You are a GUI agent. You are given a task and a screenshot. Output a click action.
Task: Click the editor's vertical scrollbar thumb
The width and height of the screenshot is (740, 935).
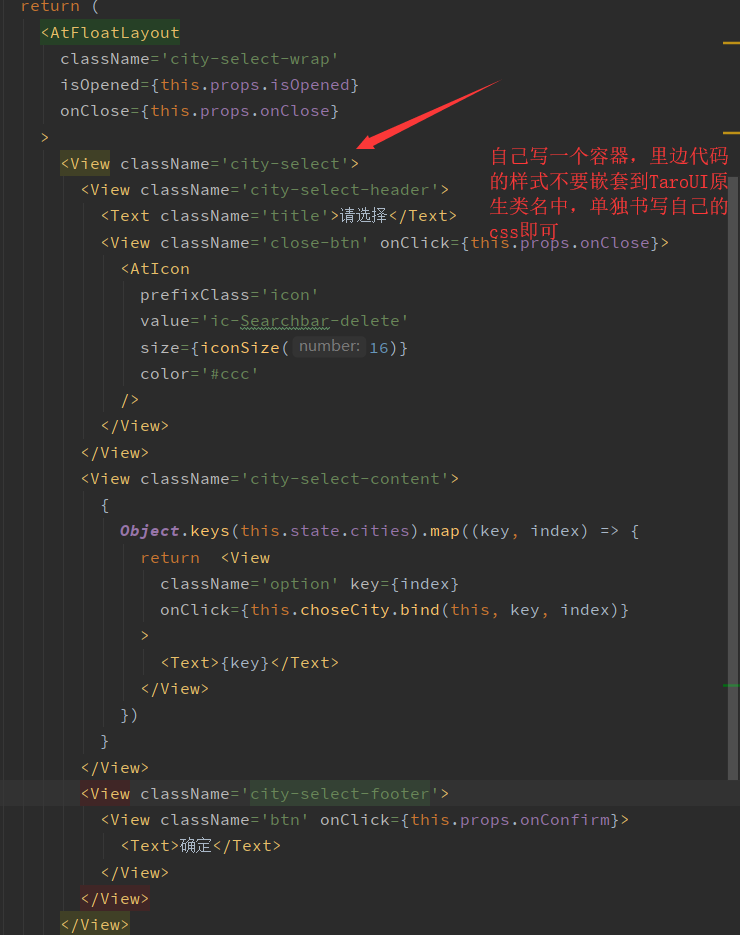(x=733, y=478)
